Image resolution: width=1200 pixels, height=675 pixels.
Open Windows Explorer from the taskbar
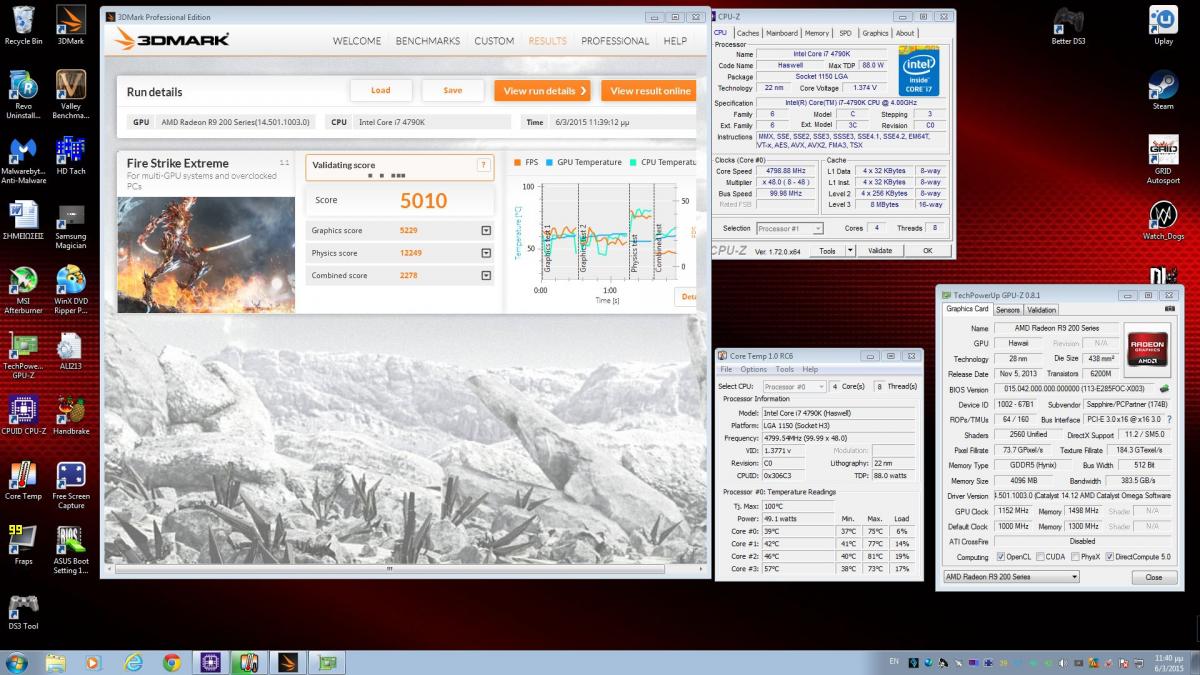[55, 662]
